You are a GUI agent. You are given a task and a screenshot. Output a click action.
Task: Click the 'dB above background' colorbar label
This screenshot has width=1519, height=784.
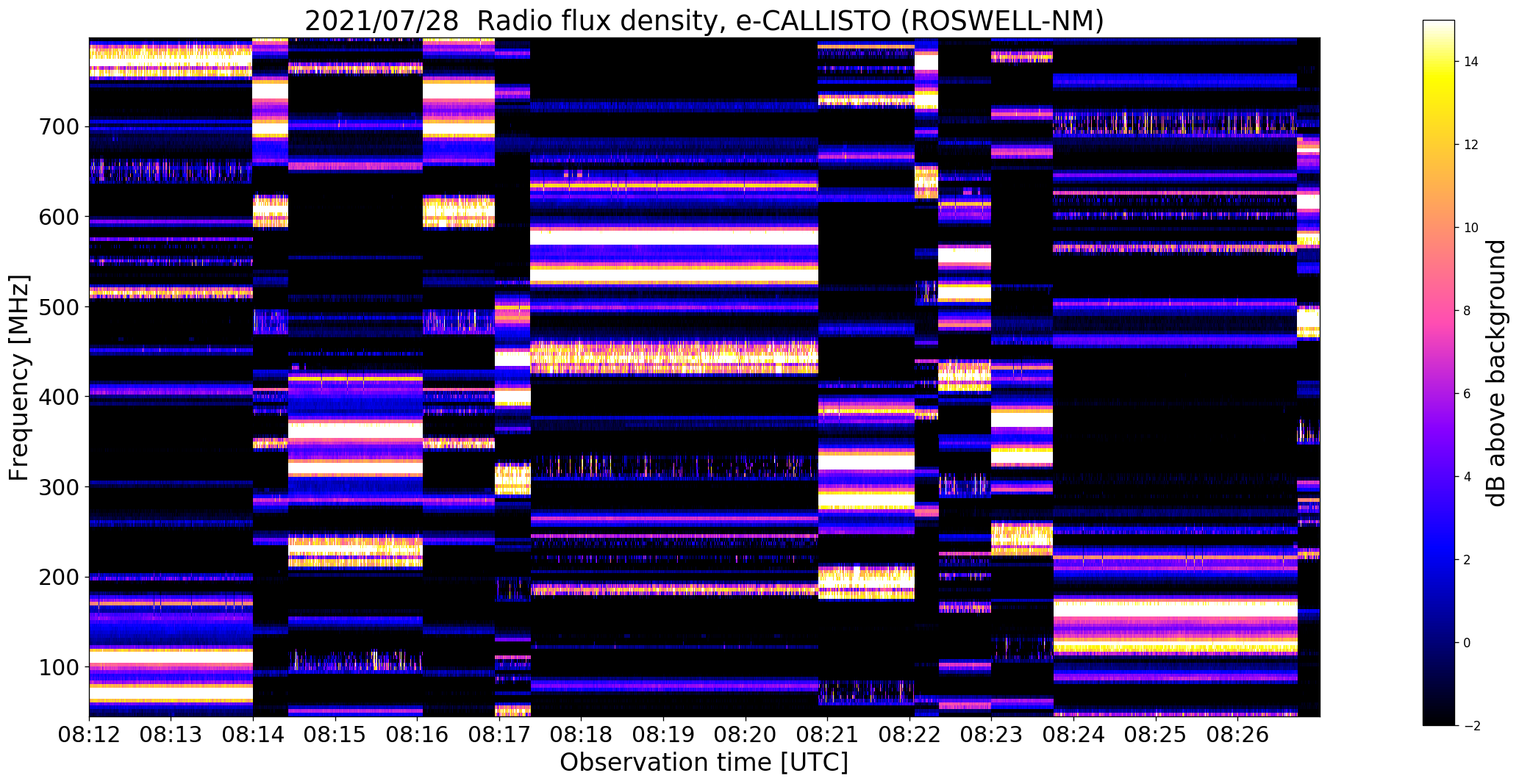1498,373
